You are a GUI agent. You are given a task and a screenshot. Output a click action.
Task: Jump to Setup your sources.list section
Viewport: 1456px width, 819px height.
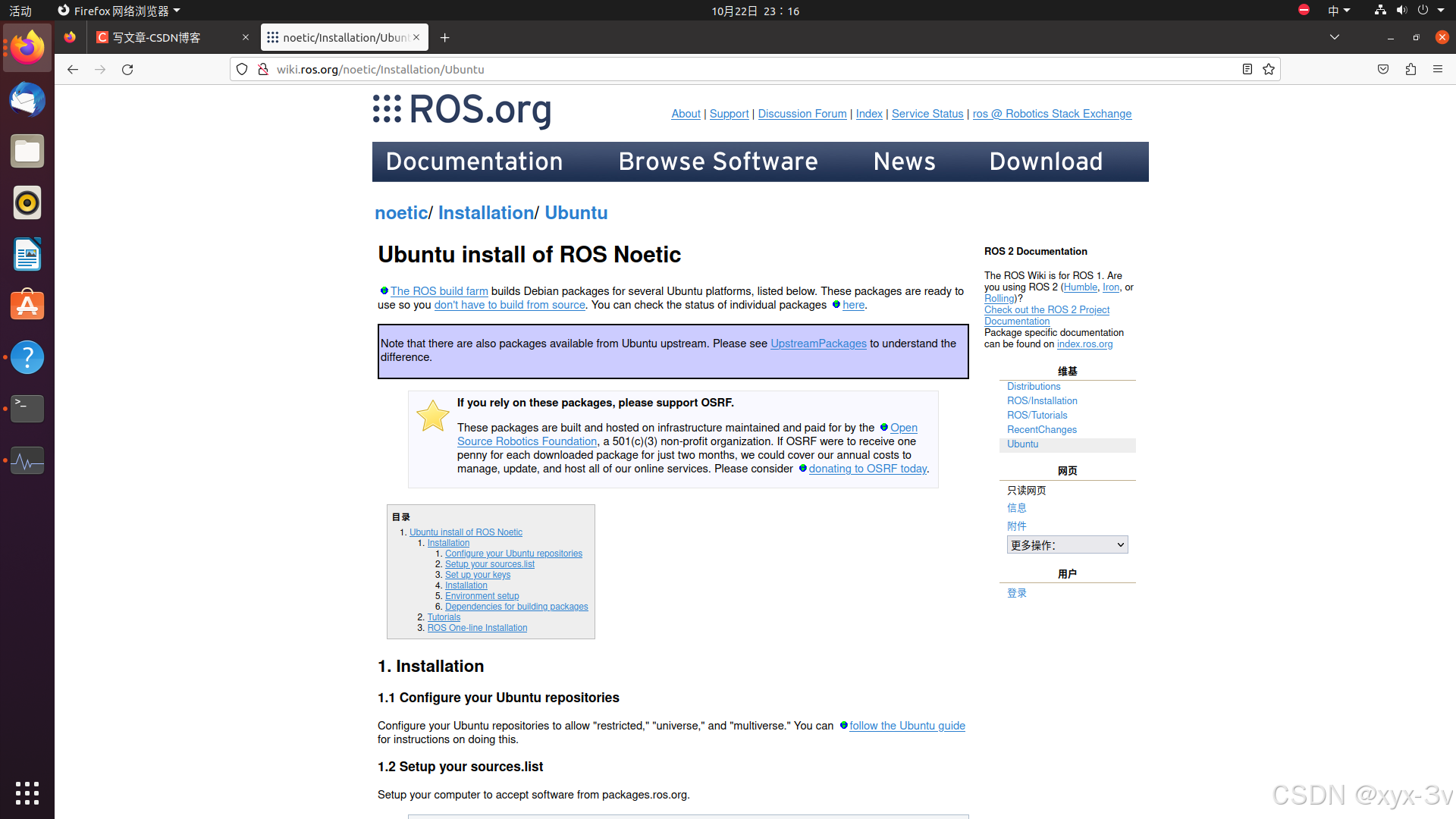(490, 564)
